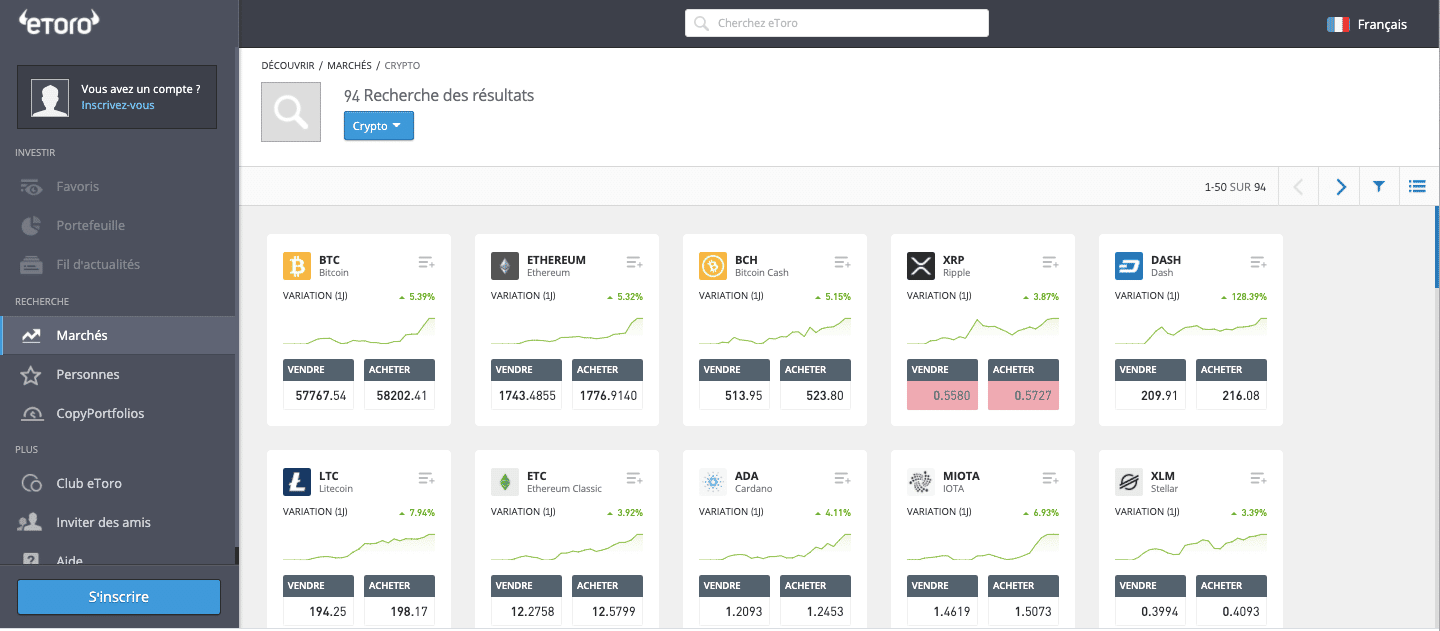Viewport: 1440px width, 631px height.
Task: Open the Crypto category dropdown
Action: [378, 126]
